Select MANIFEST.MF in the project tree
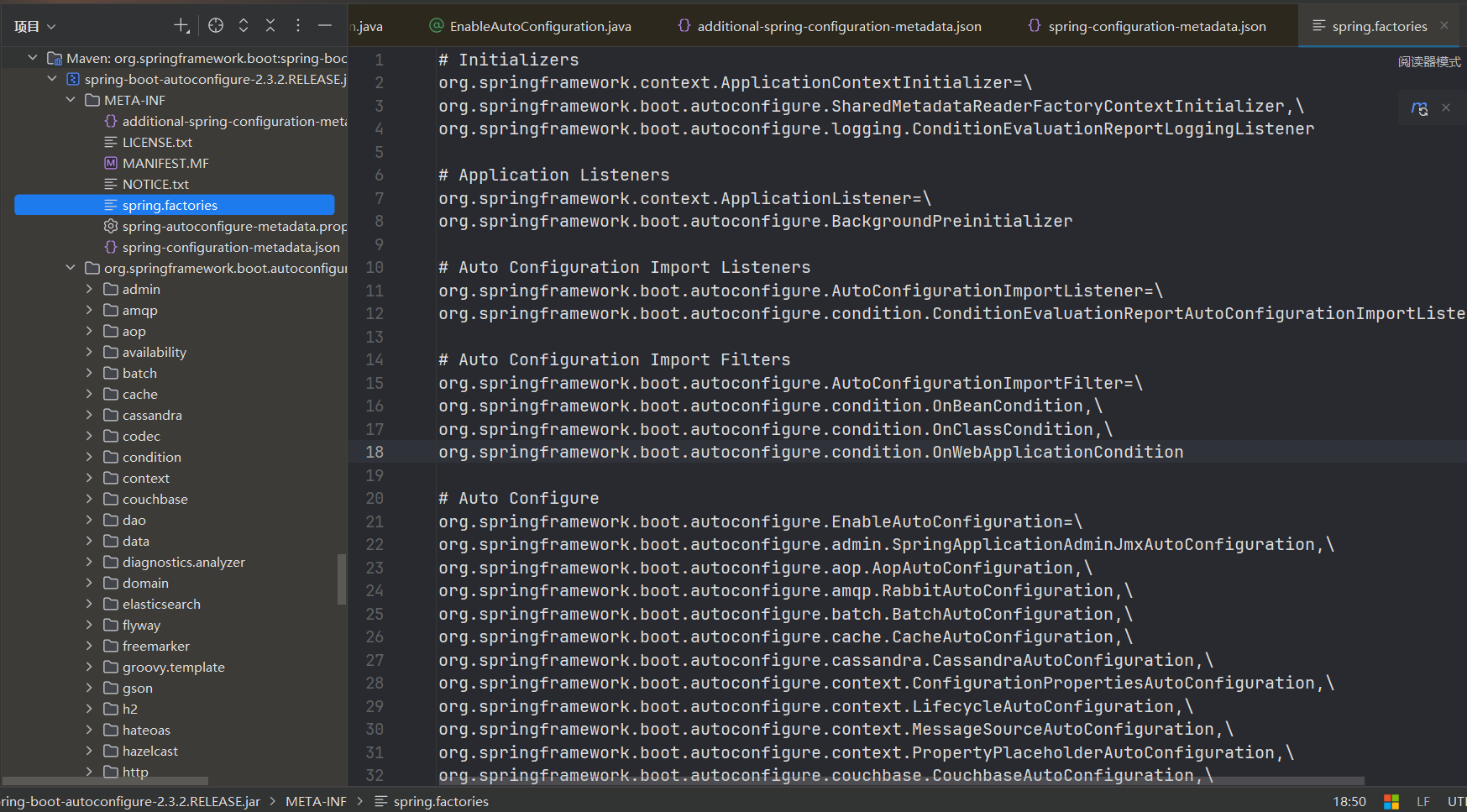The image size is (1467, 812). point(156,163)
